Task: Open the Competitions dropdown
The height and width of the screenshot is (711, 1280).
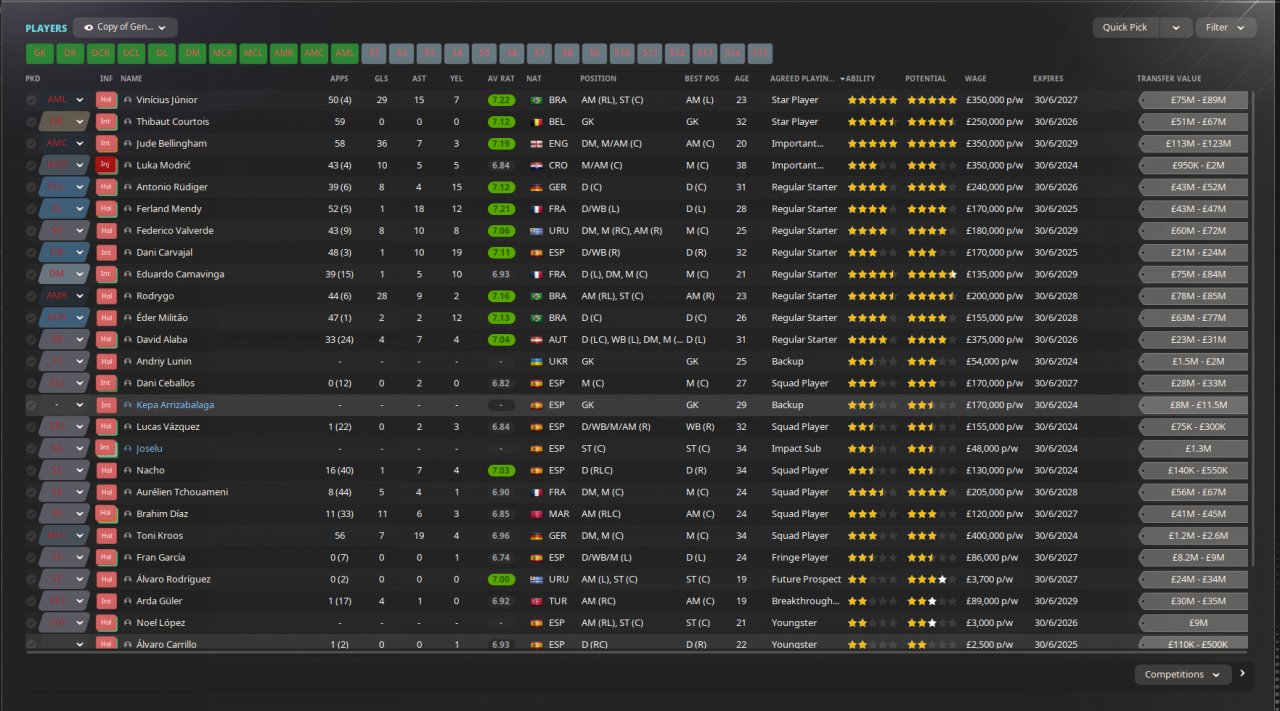Action: click(x=1183, y=675)
